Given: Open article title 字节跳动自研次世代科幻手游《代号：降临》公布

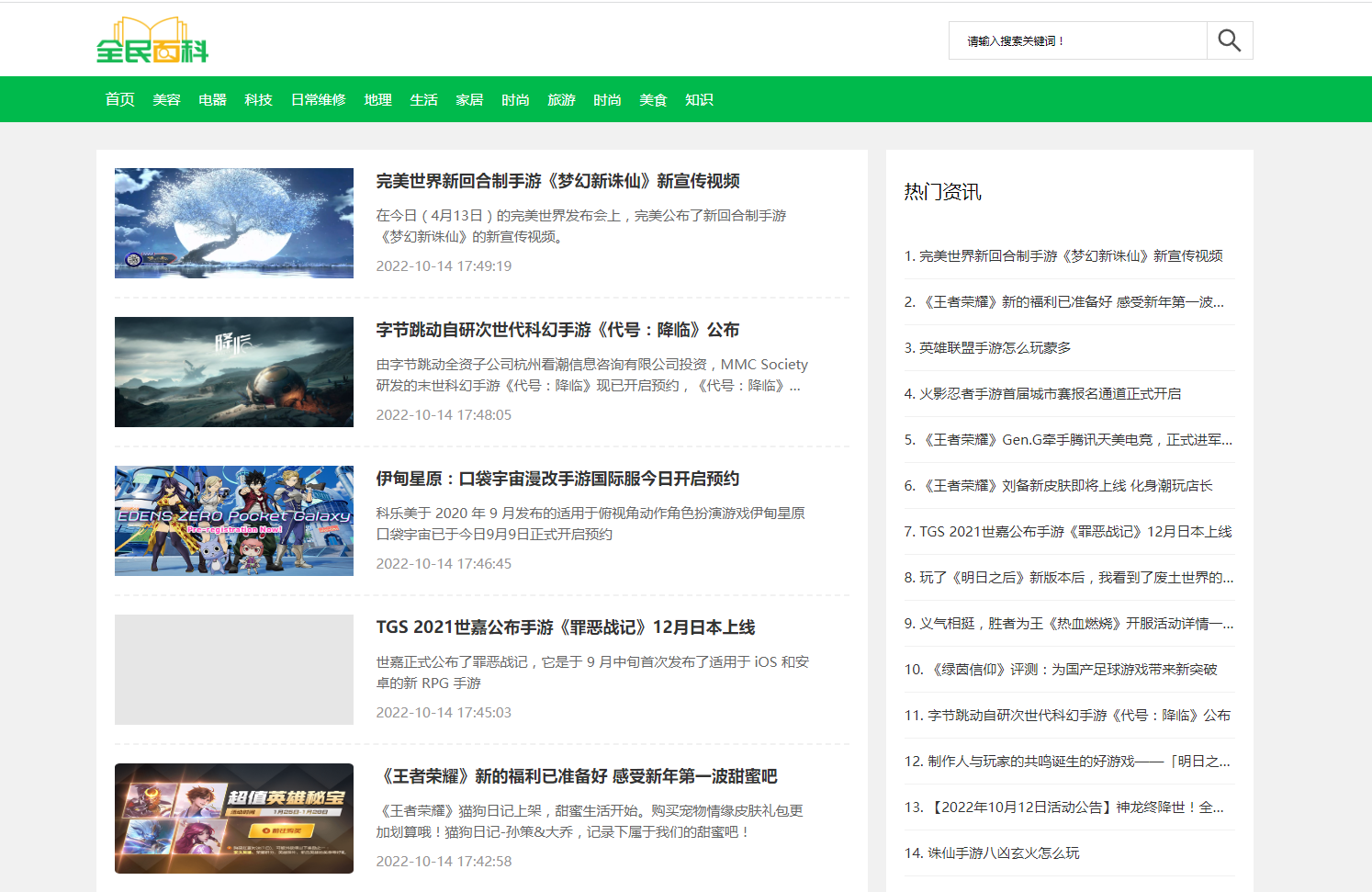Looking at the screenshot, I should click(x=557, y=330).
